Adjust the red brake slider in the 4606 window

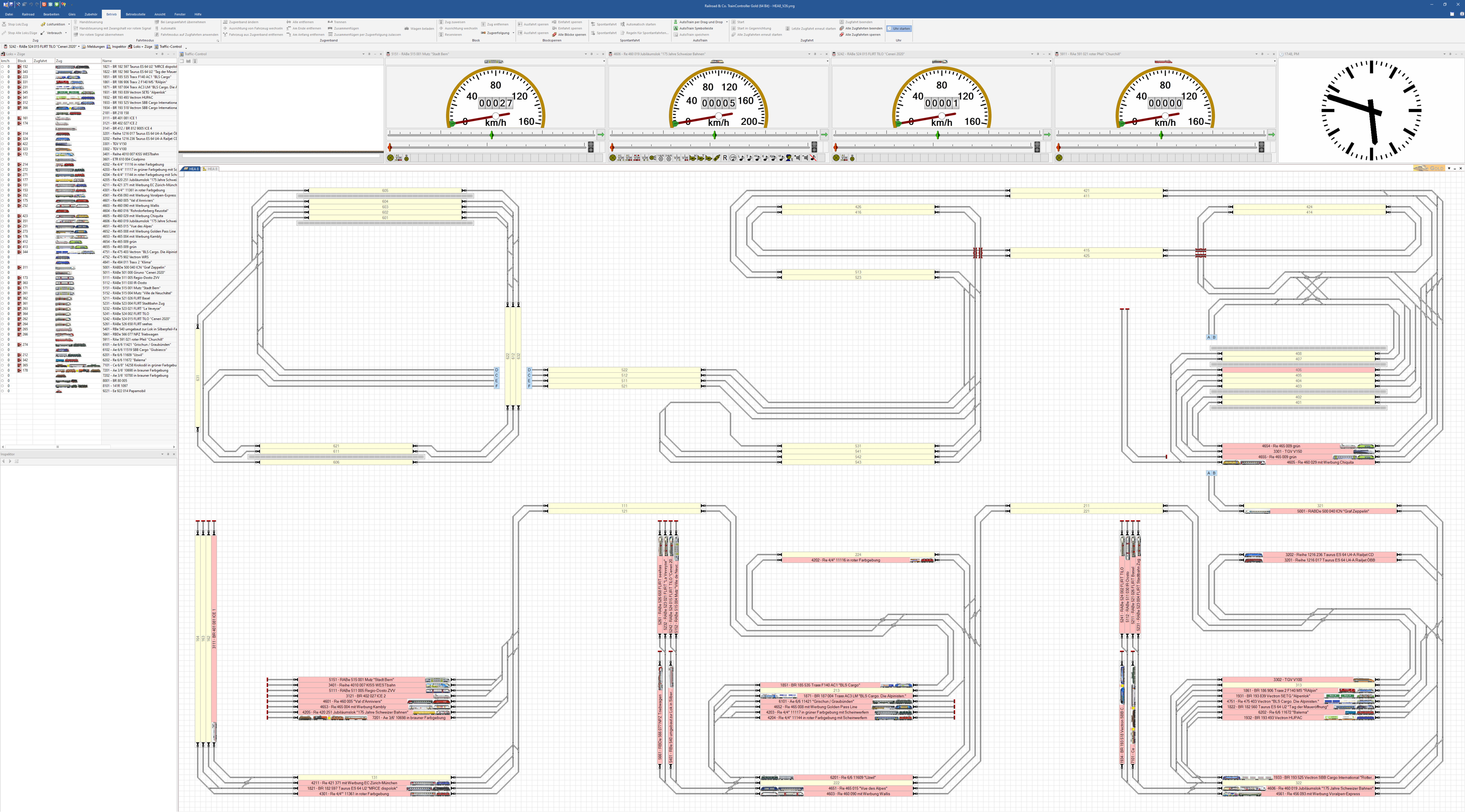click(612, 147)
